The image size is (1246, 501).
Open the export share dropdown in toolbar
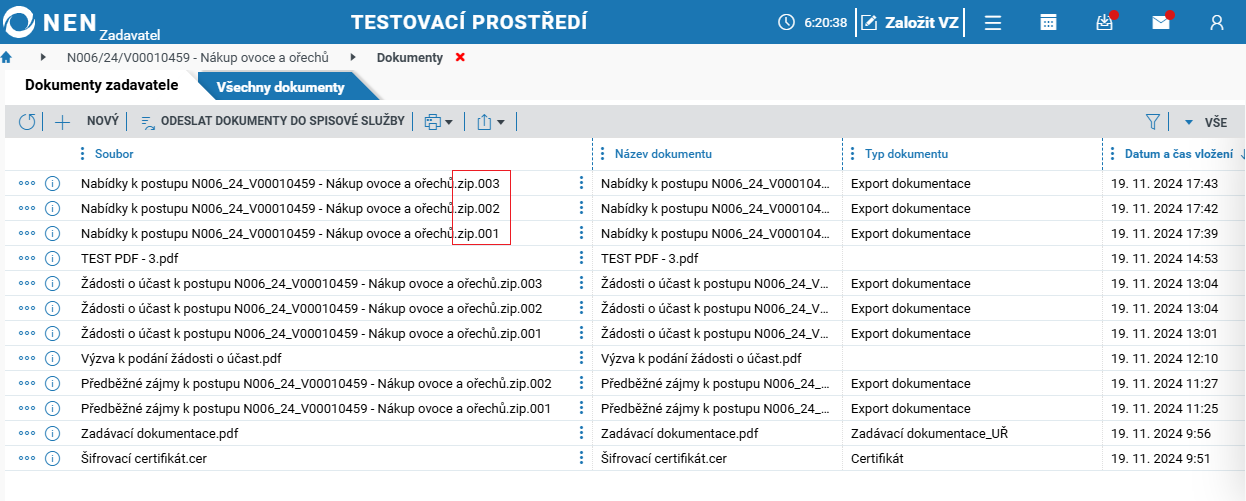(x=491, y=122)
